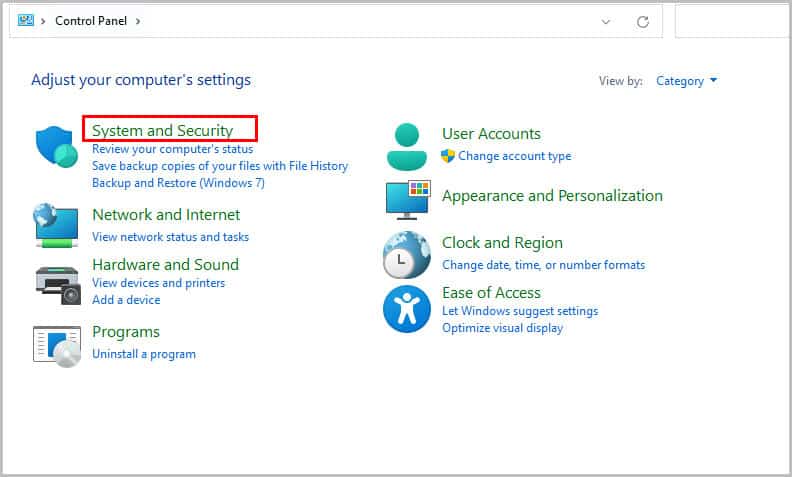Click the User Accounts person icon
792x477 pixels.
click(407, 147)
